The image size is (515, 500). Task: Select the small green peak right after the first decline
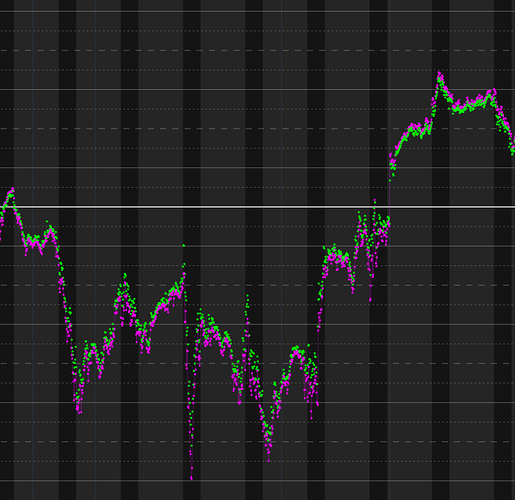click(47, 221)
